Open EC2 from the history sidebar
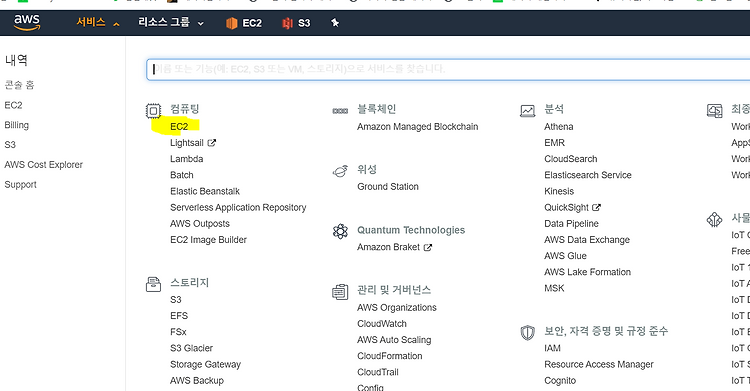The height and width of the screenshot is (391, 750). click(x=13, y=105)
